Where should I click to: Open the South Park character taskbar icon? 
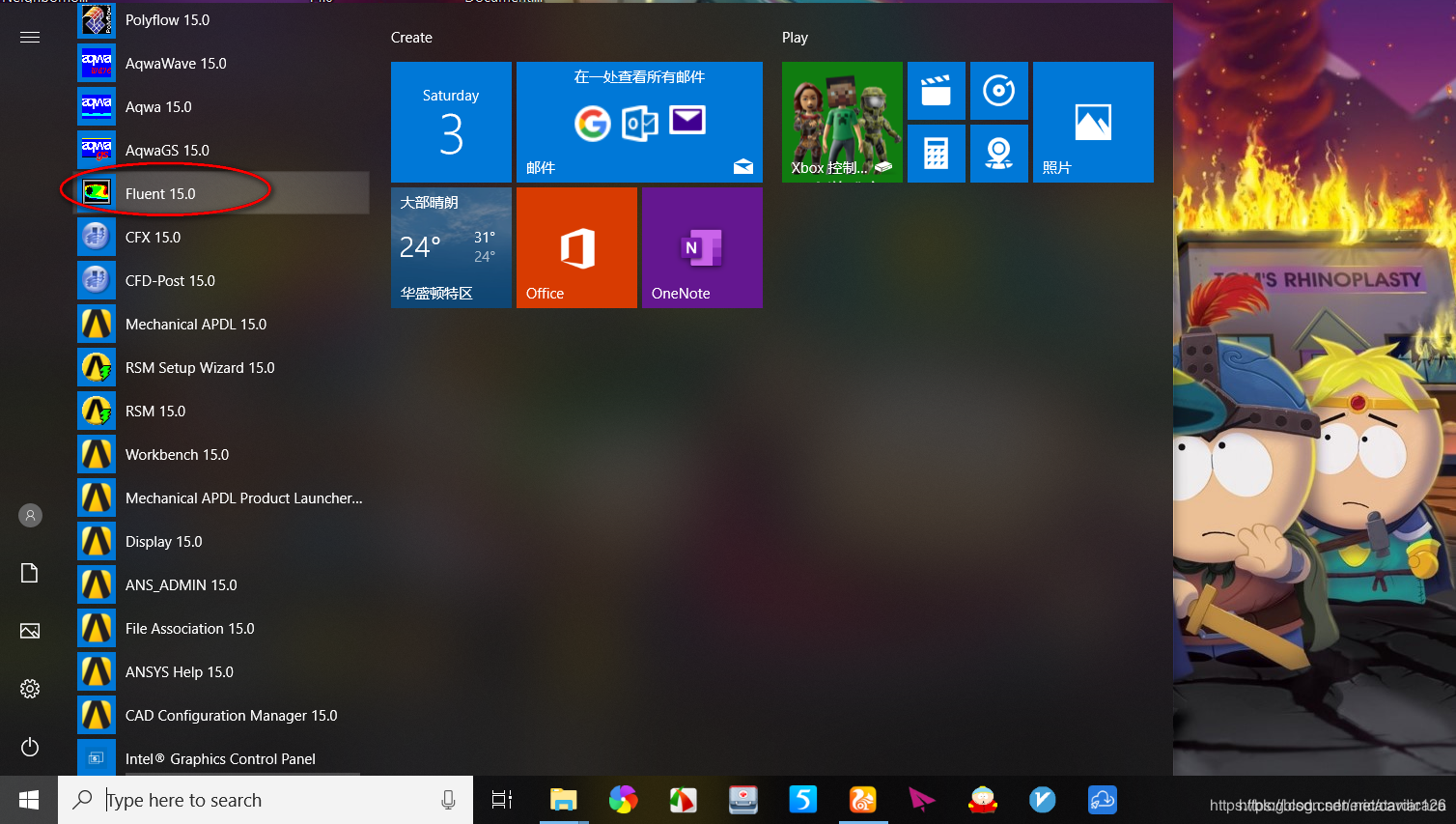pos(983,800)
